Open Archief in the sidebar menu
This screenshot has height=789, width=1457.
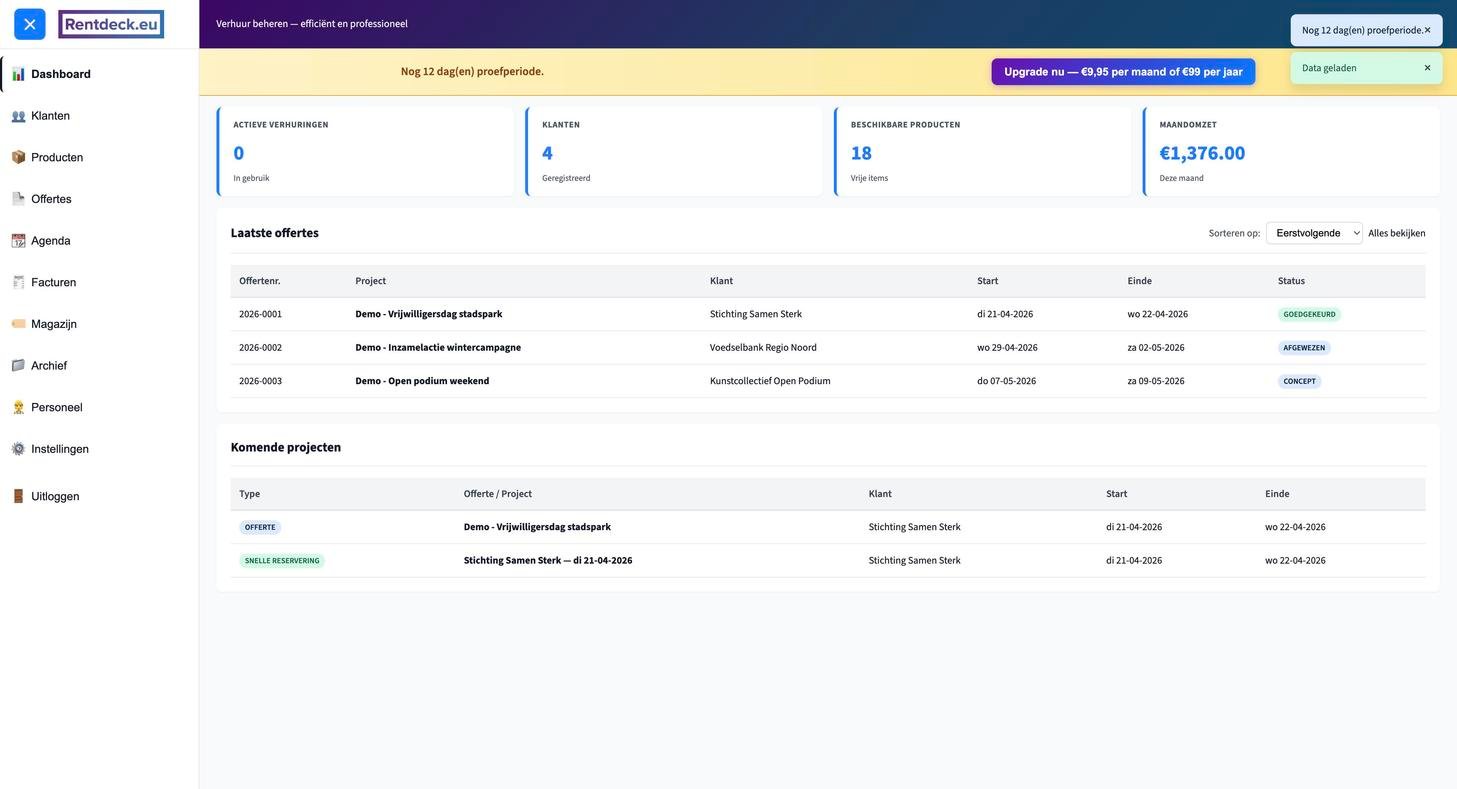click(48, 366)
